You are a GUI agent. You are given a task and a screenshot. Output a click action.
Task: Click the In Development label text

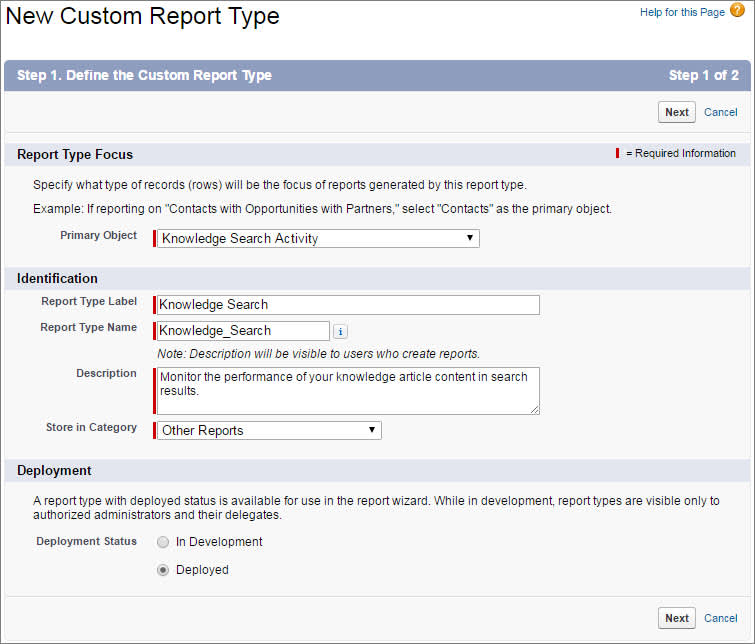(x=219, y=542)
